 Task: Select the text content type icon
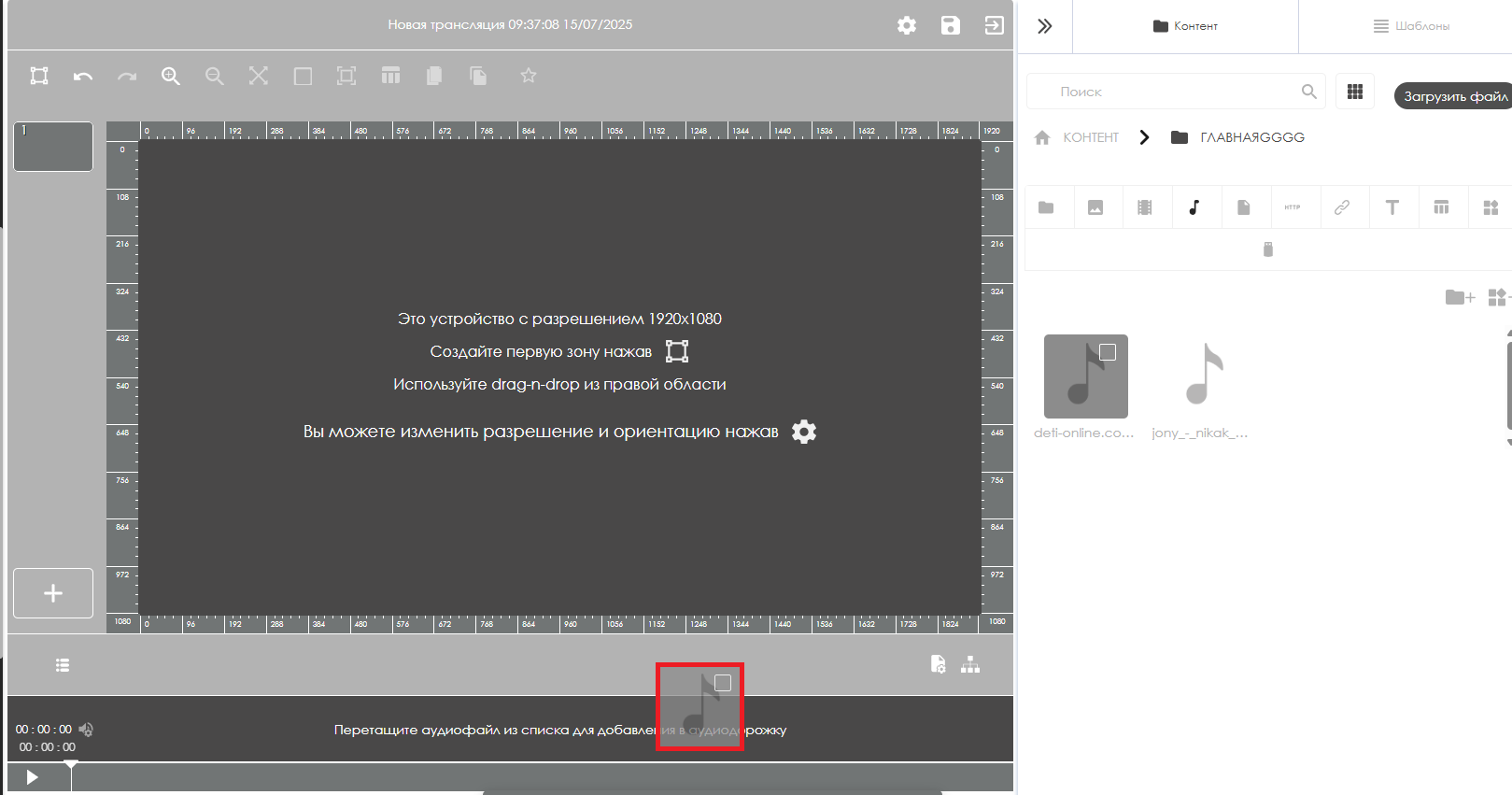point(1392,207)
